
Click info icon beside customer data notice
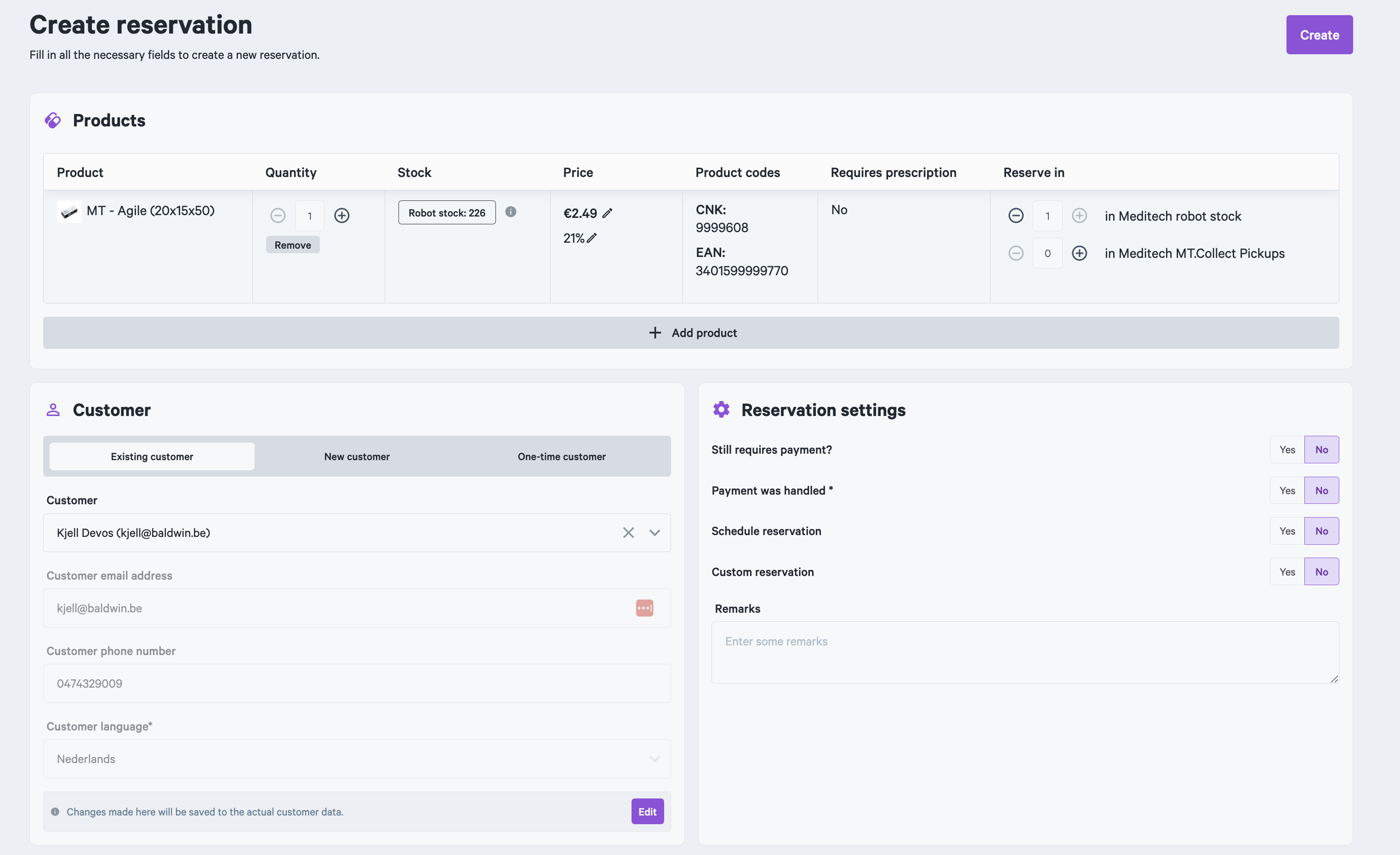pos(55,812)
